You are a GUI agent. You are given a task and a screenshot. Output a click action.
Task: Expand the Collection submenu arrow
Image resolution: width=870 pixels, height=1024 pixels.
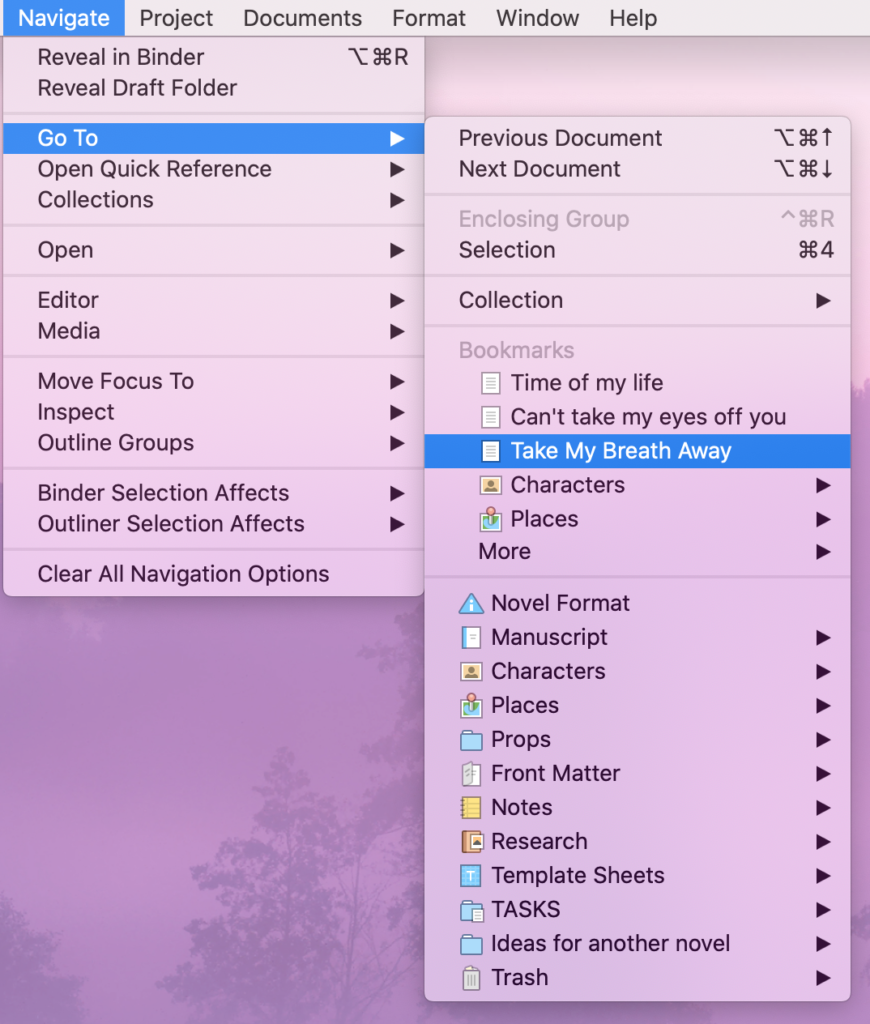coord(822,300)
